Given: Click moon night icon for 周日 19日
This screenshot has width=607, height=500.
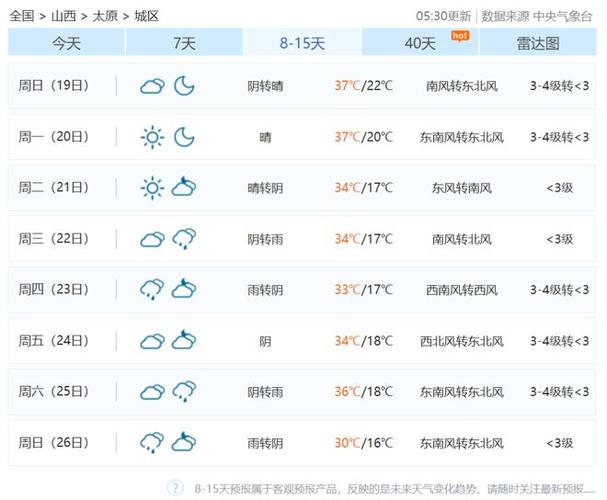Looking at the screenshot, I should pos(184,86).
